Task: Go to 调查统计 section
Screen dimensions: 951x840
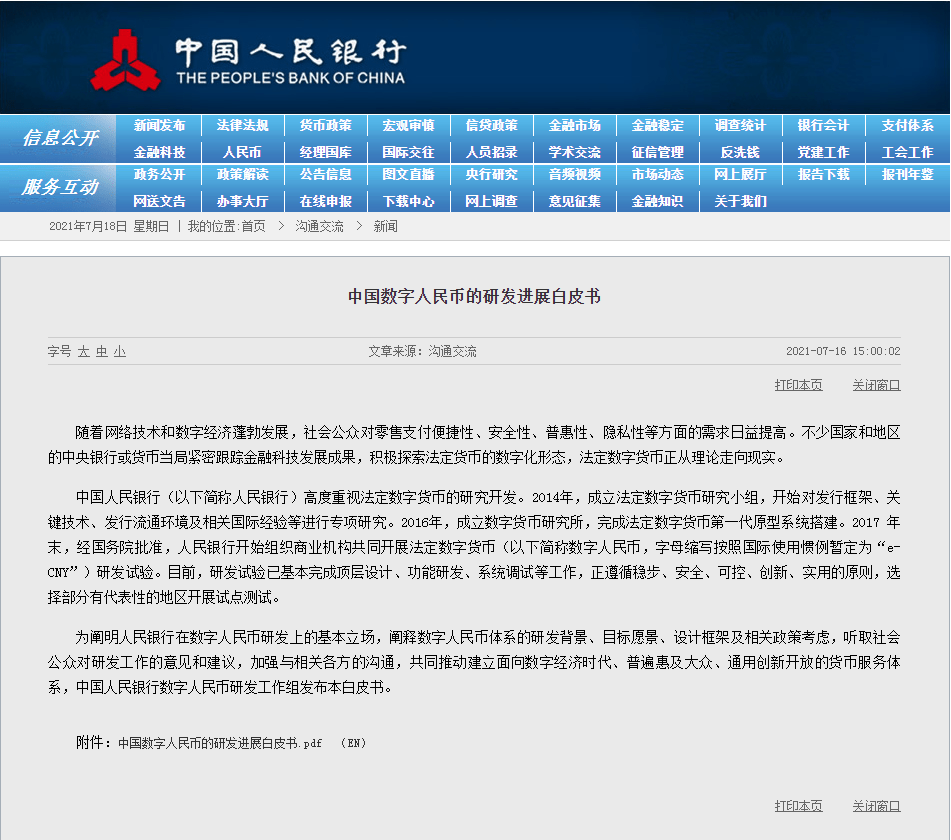Action: tap(740, 126)
